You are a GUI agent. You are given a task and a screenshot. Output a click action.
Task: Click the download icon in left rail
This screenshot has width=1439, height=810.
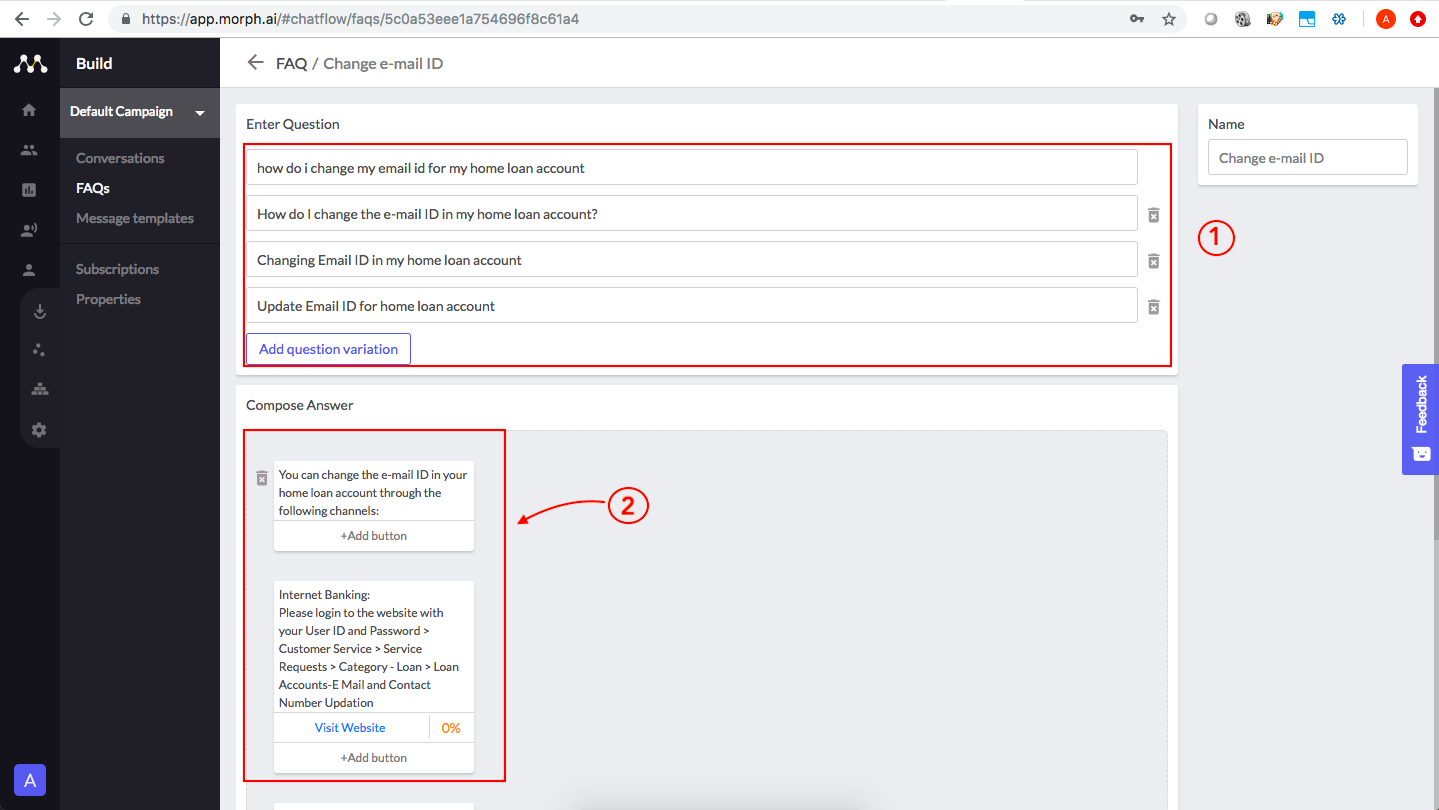coord(40,310)
